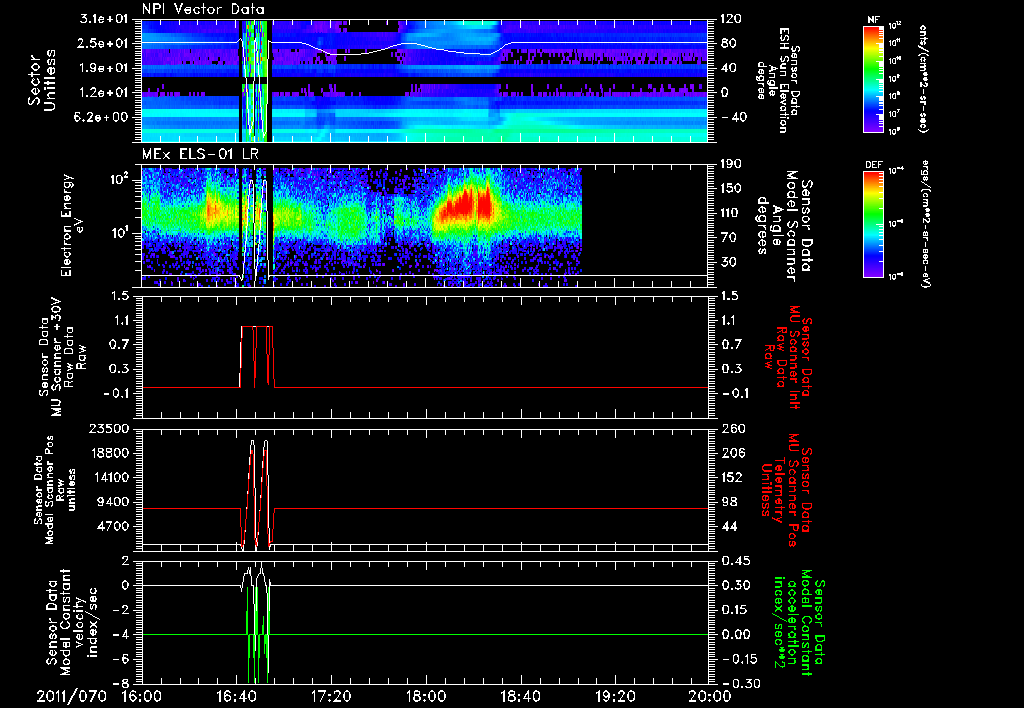Click the Electron Energy eV axis label
This screenshot has height=708, width=1024.
click(x=73, y=225)
